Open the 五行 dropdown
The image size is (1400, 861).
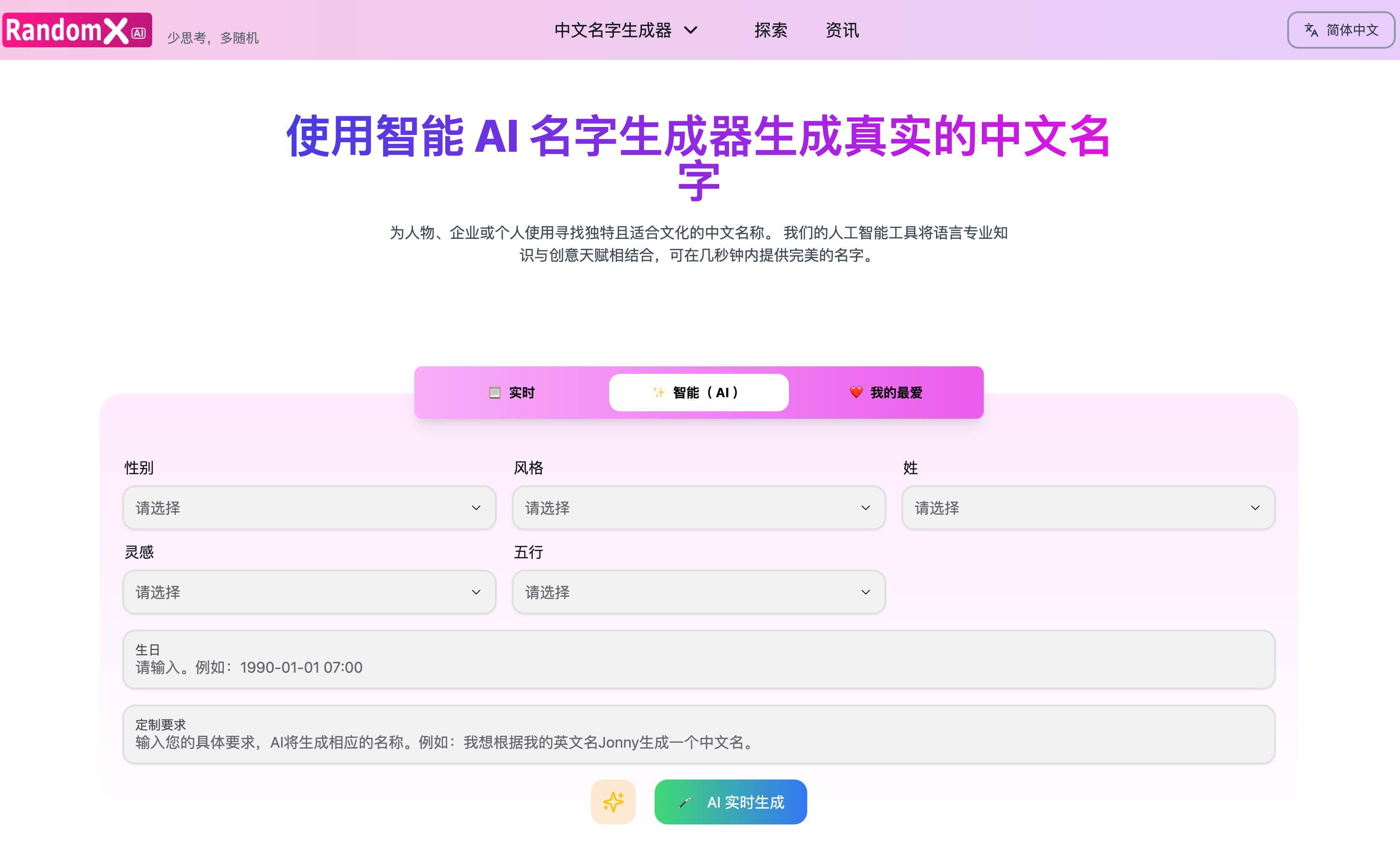[x=699, y=592]
